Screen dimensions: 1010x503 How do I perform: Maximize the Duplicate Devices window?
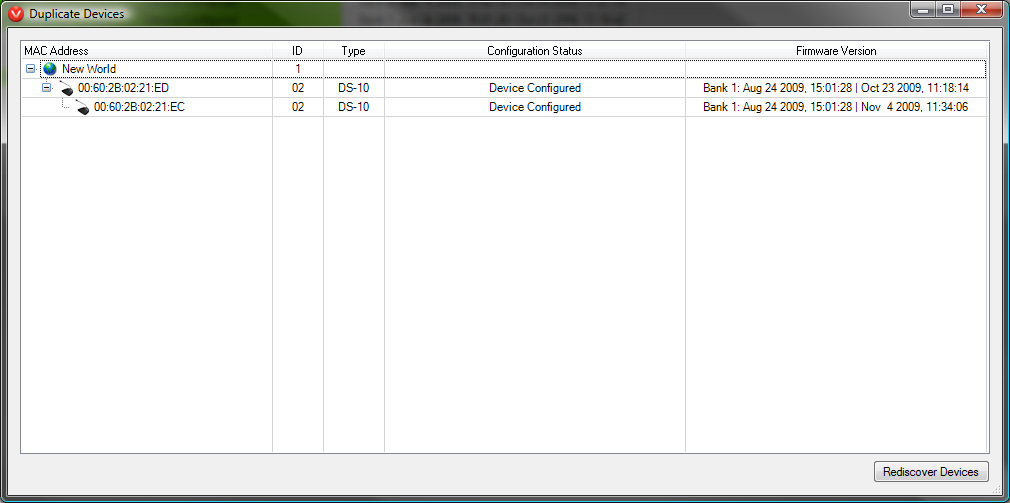pos(948,9)
